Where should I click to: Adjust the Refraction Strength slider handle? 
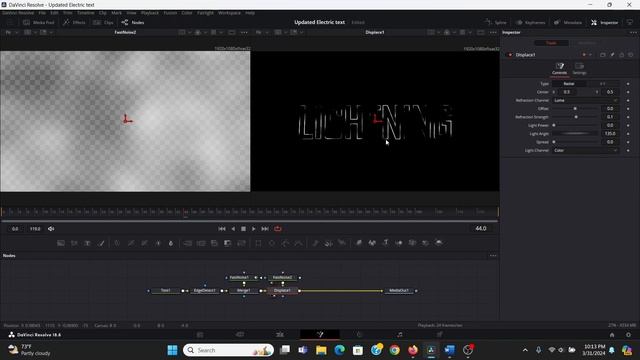(576, 117)
